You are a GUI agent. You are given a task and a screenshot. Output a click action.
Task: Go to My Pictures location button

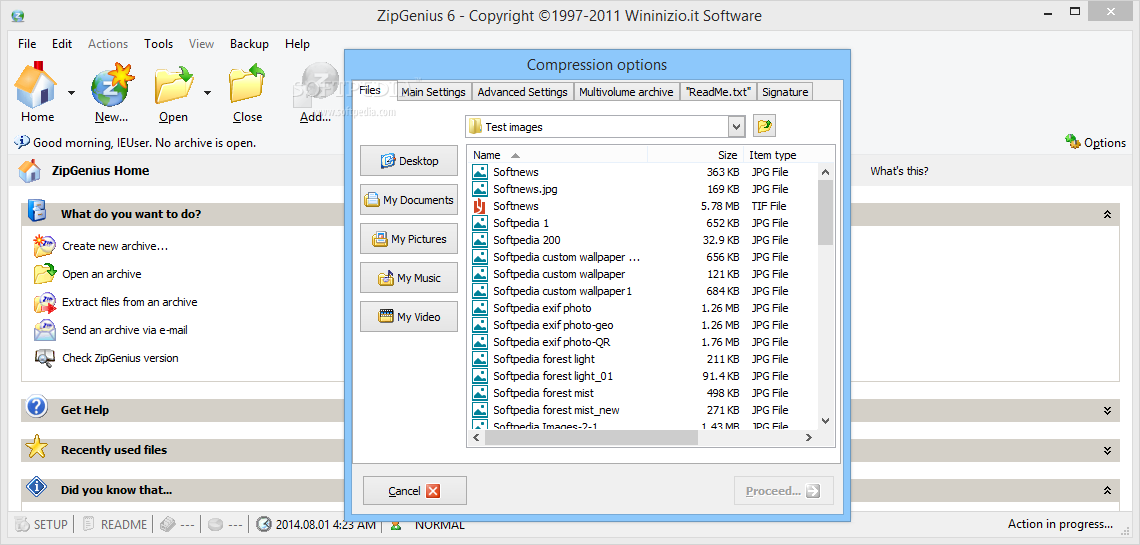tap(409, 238)
